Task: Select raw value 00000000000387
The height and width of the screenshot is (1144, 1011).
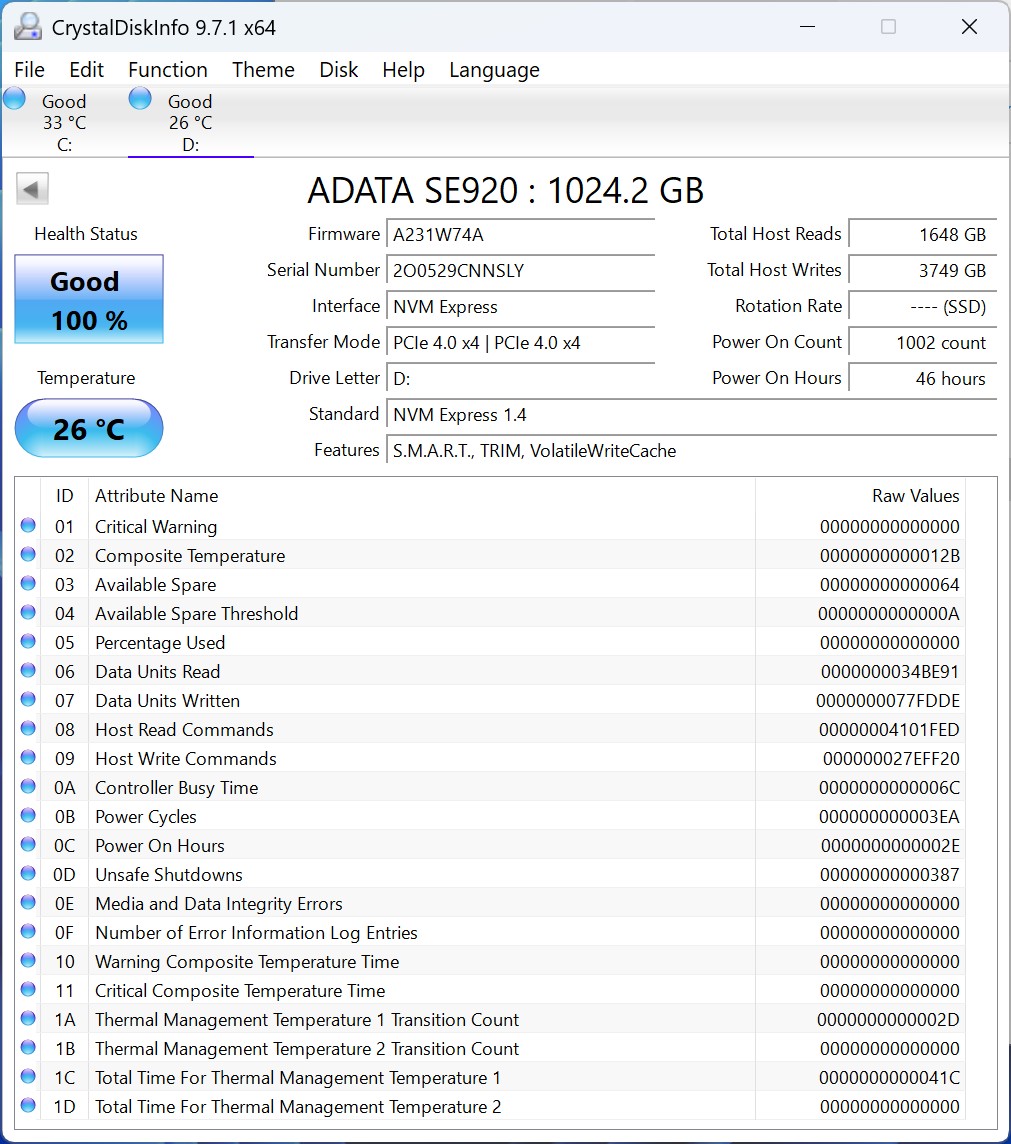Action: click(x=889, y=875)
